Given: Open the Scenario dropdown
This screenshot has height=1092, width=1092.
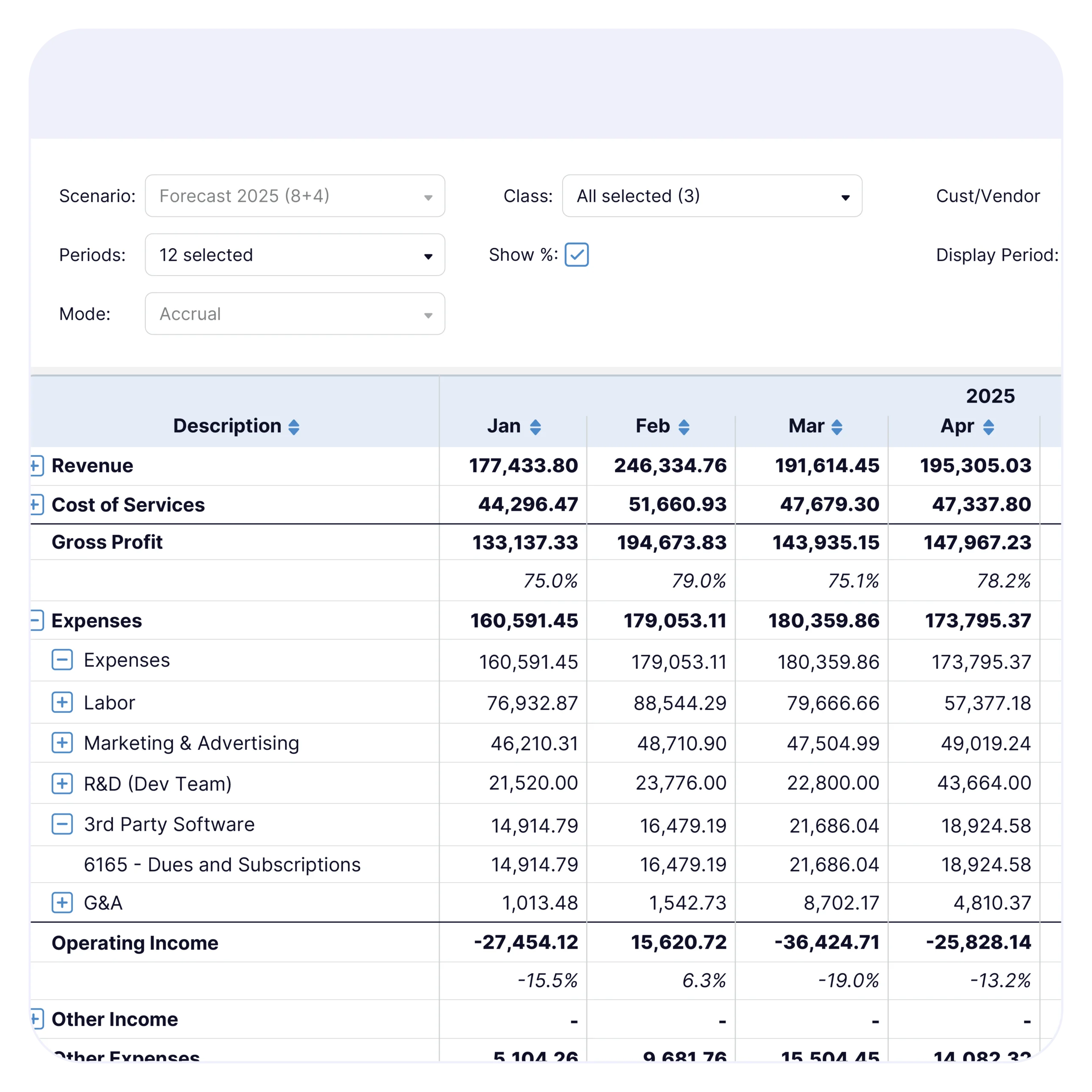Looking at the screenshot, I should pyautogui.click(x=294, y=195).
